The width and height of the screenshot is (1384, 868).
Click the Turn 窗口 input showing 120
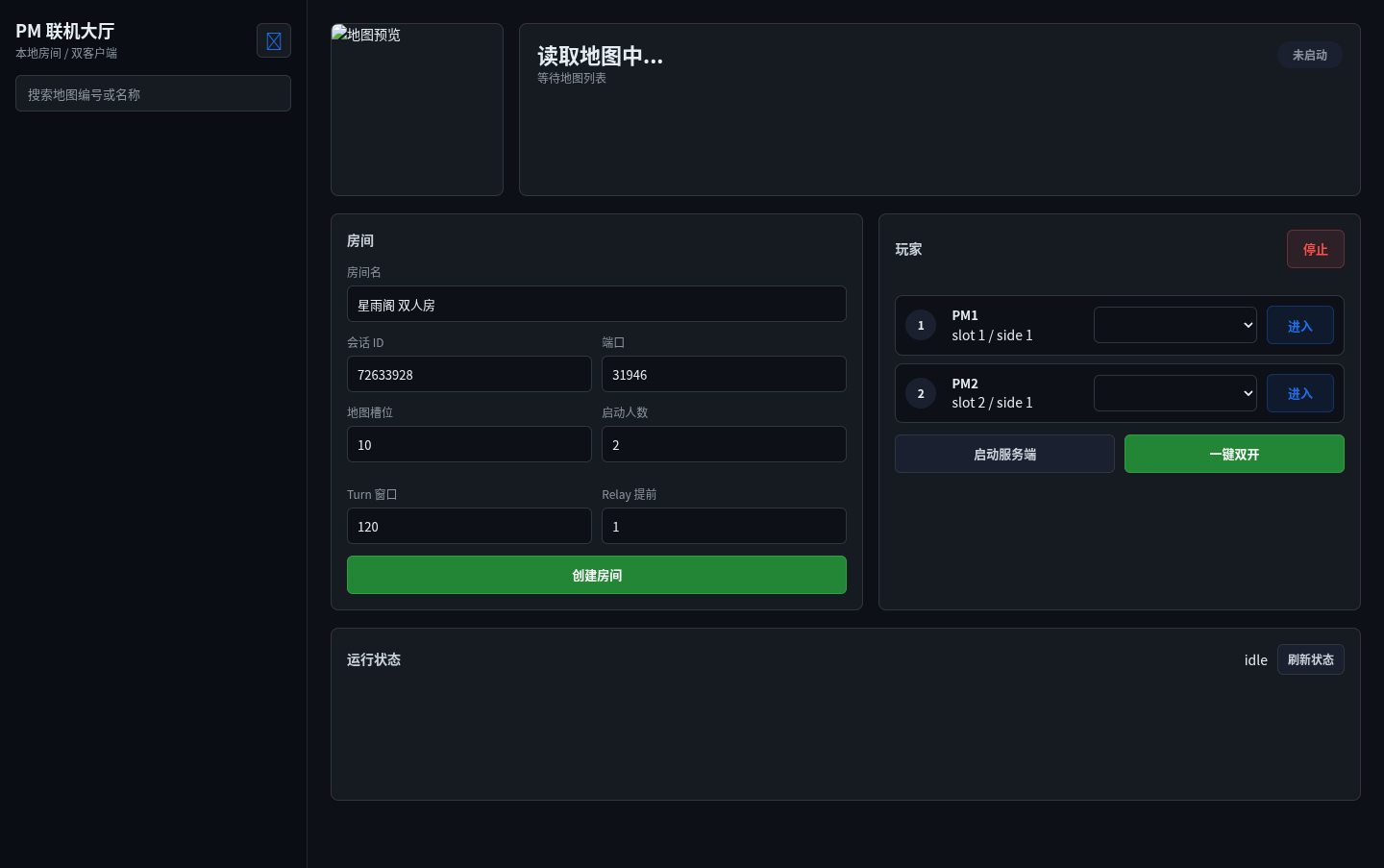tap(469, 526)
